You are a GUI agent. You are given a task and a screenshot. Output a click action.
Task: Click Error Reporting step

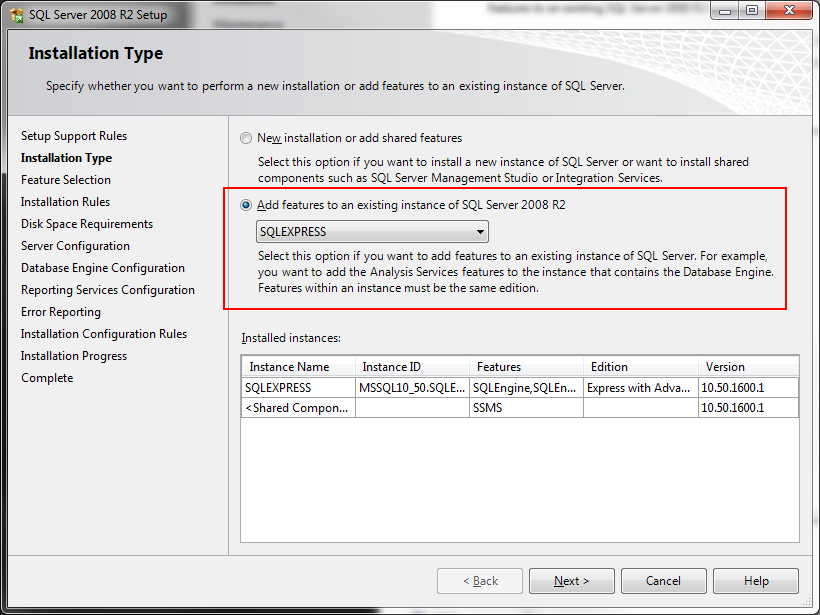pos(61,312)
